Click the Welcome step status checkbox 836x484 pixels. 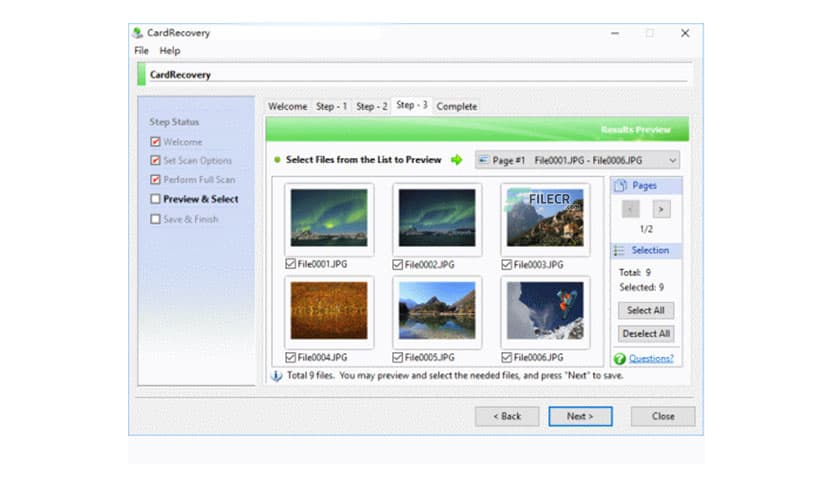[x=155, y=142]
